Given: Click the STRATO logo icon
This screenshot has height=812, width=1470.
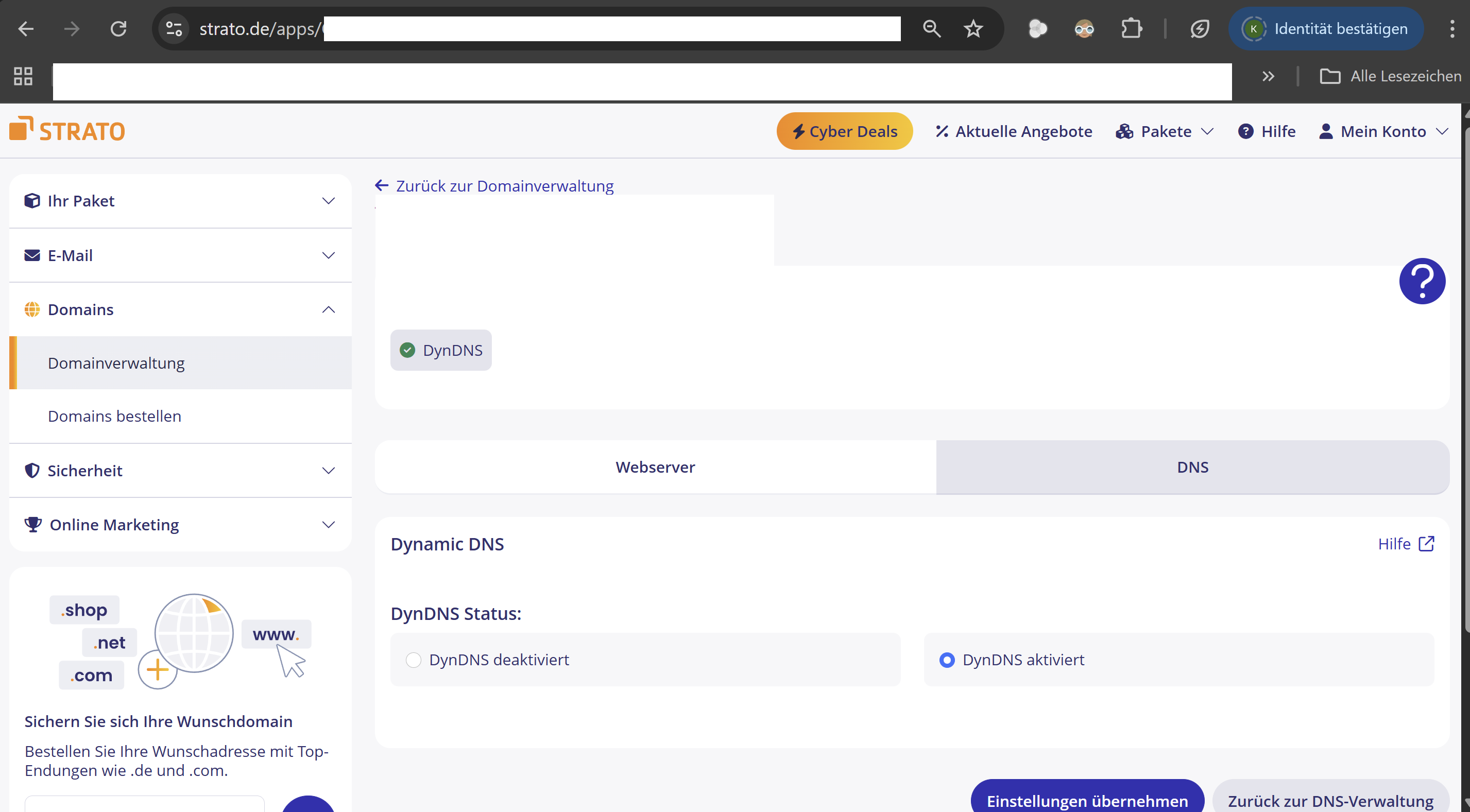Looking at the screenshot, I should [21, 128].
